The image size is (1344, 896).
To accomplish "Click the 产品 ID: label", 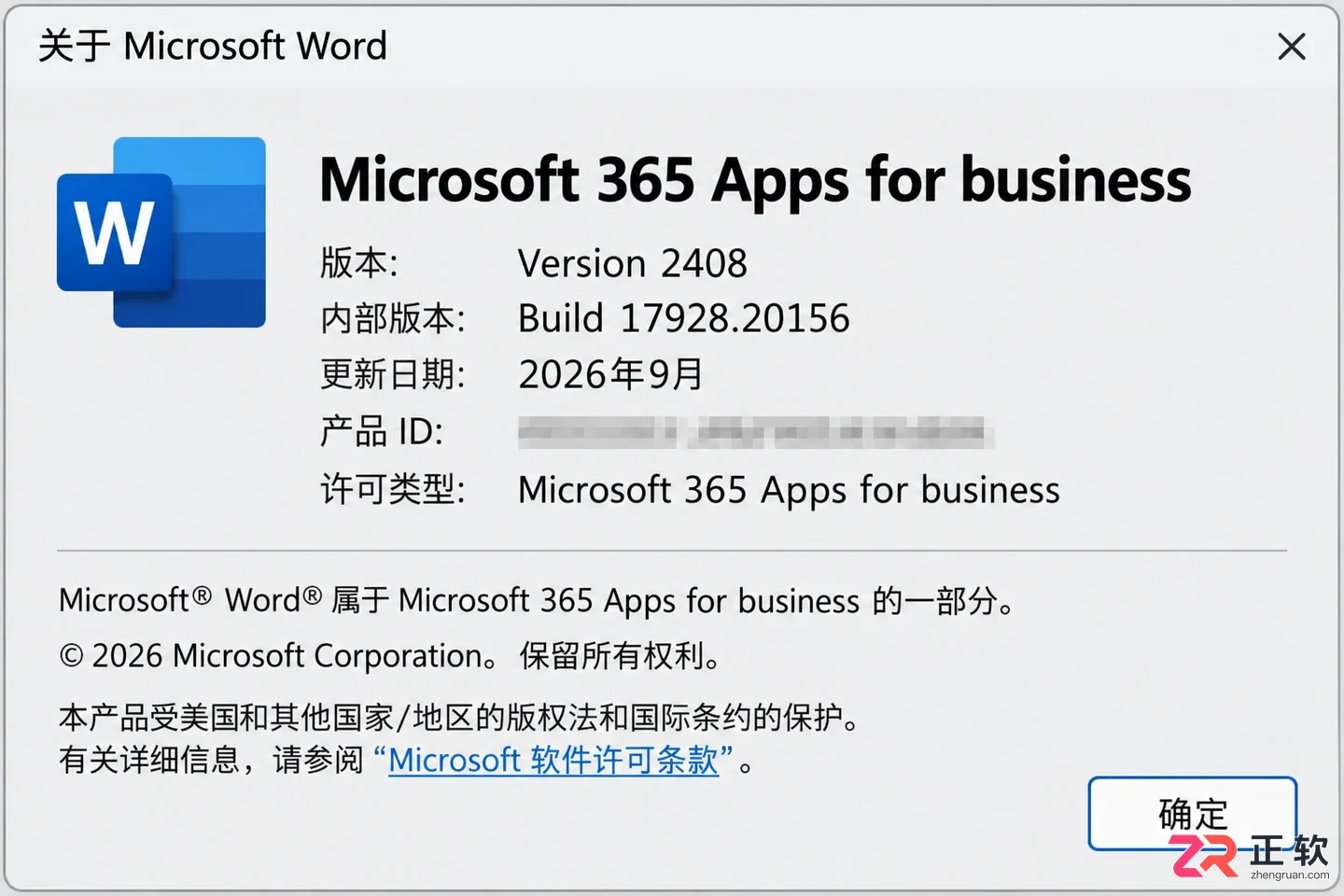I will (382, 431).
